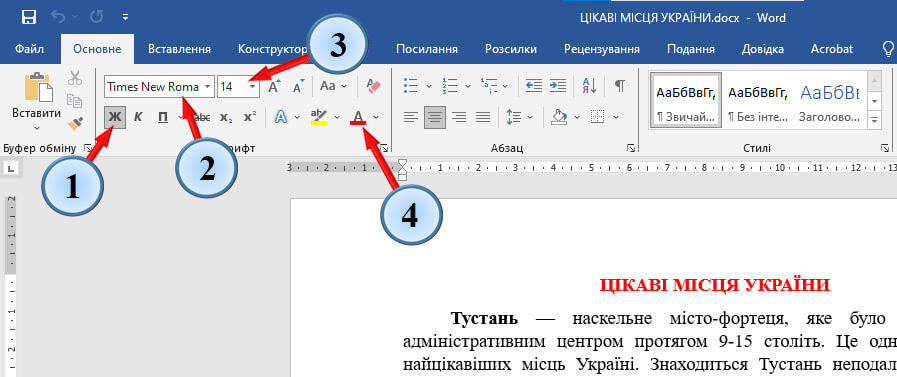897x377 pixels.
Task: Open the Customize Quick Access Toolbar arrow
Action: coord(125,18)
